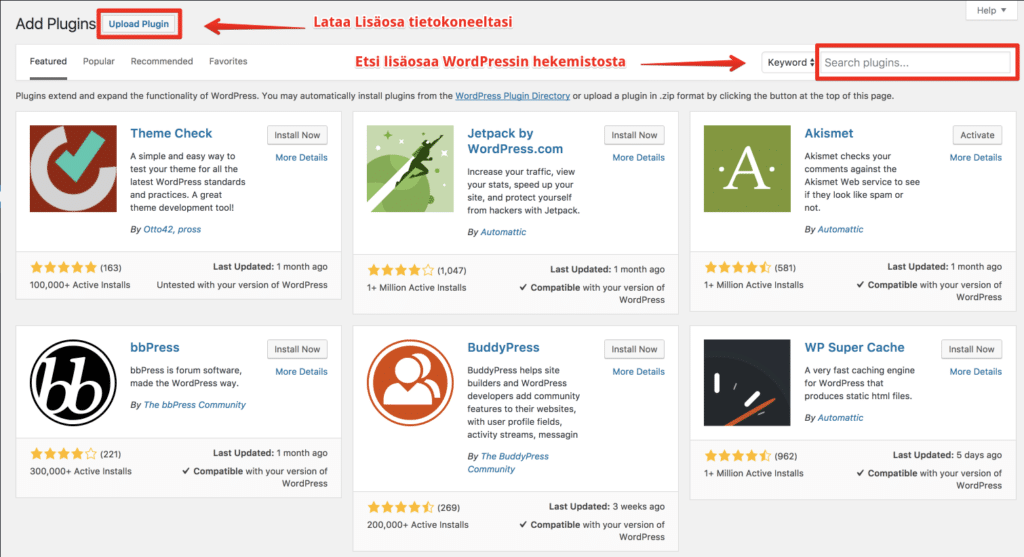This screenshot has height=557, width=1024.
Task: Click the Theme Check plugin icon
Action: [73, 168]
